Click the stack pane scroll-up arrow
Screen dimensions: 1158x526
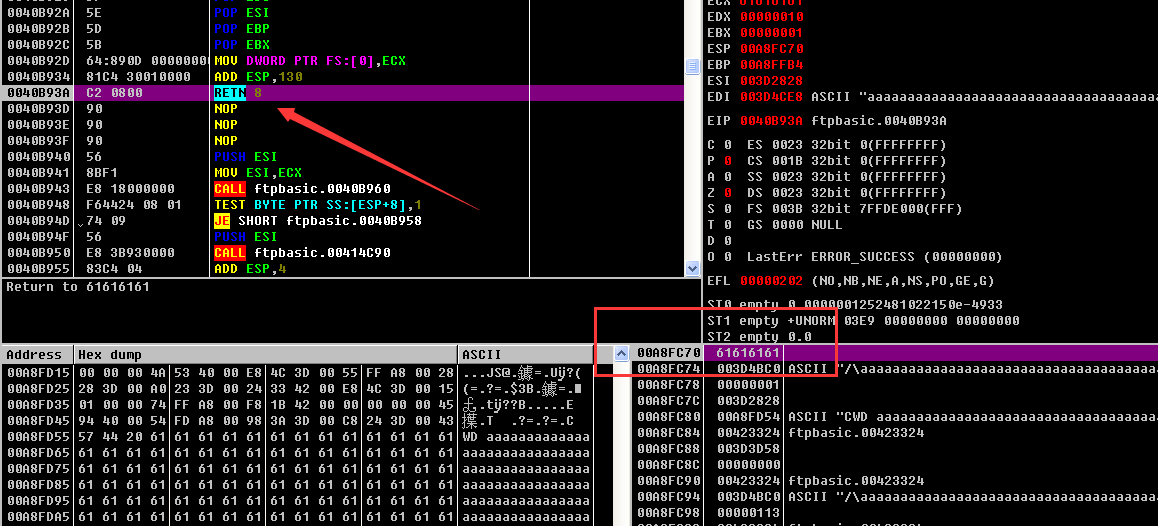pyautogui.click(x=621, y=354)
